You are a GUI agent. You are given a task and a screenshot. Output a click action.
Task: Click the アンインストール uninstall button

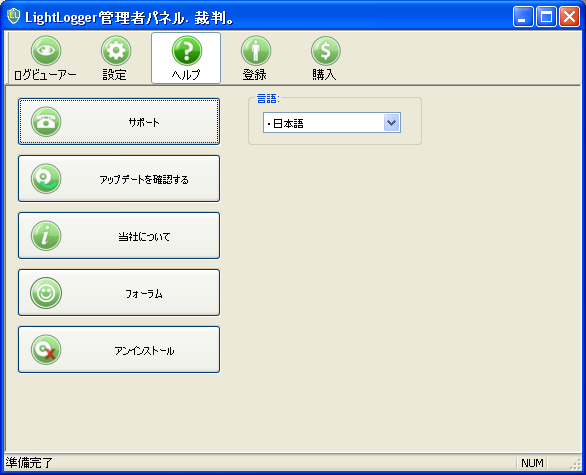[x=119, y=349]
